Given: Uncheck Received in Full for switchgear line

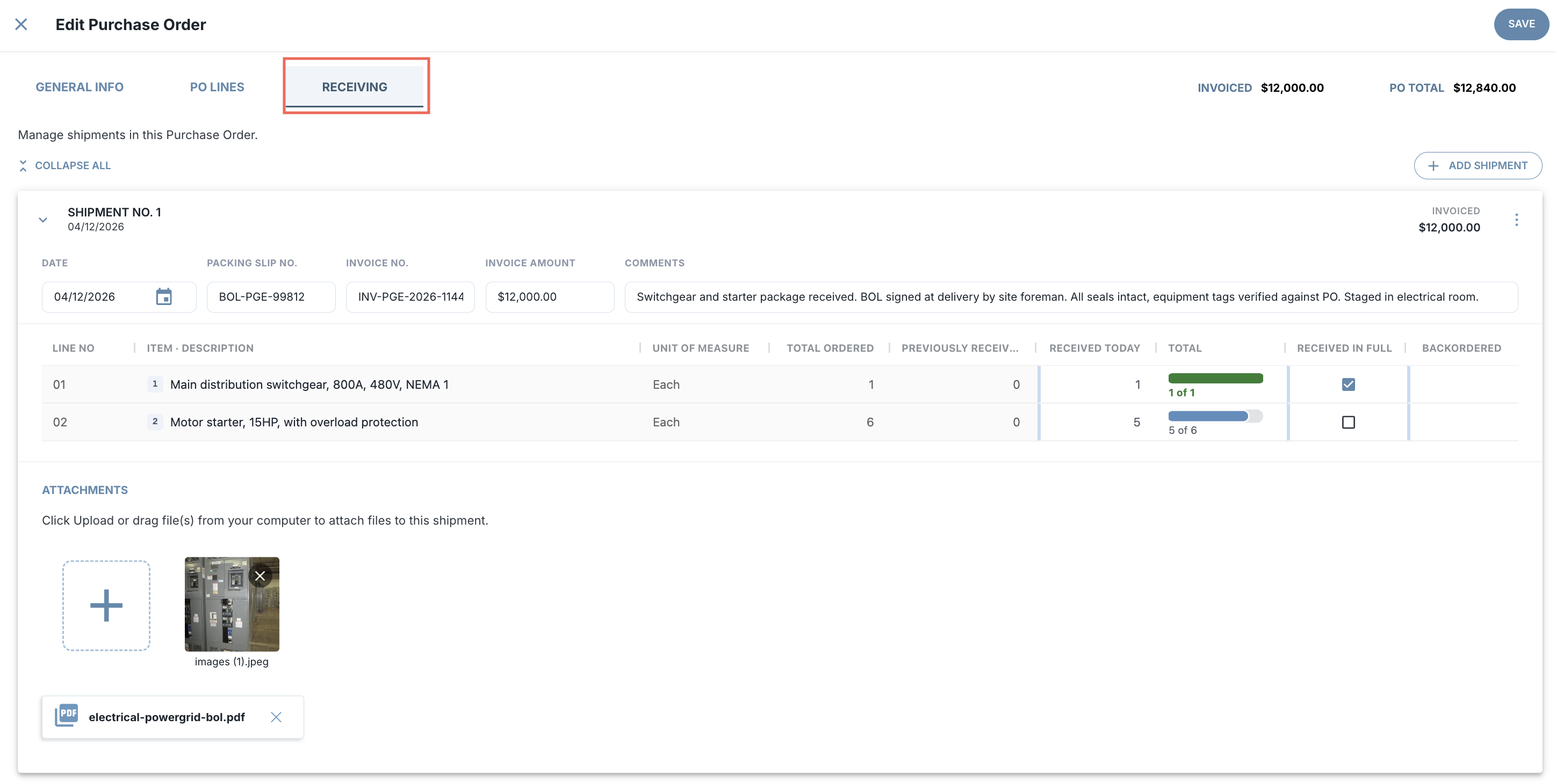Looking at the screenshot, I should (x=1348, y=384).
